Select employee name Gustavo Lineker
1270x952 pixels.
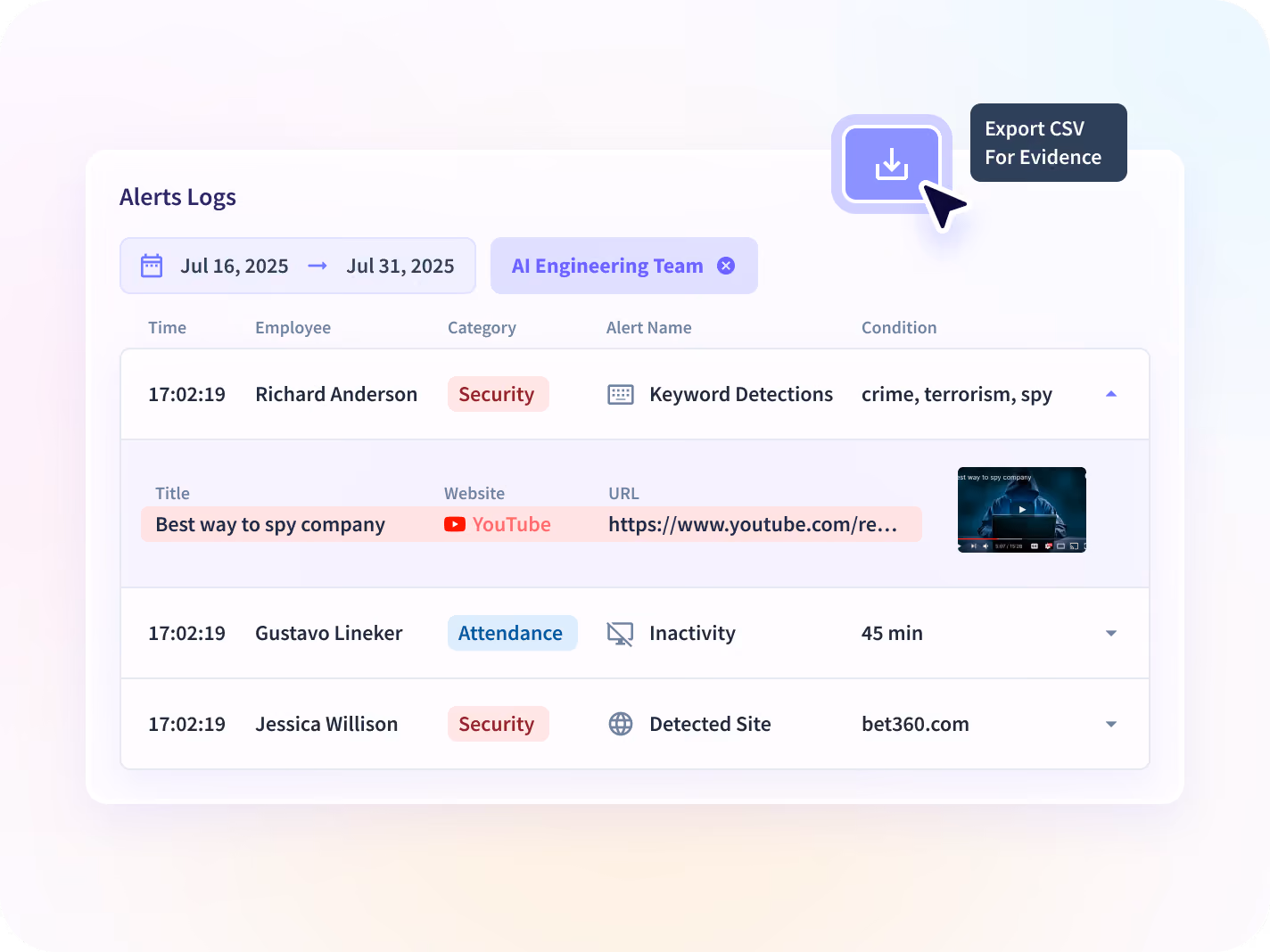click(x=328, y=633)
